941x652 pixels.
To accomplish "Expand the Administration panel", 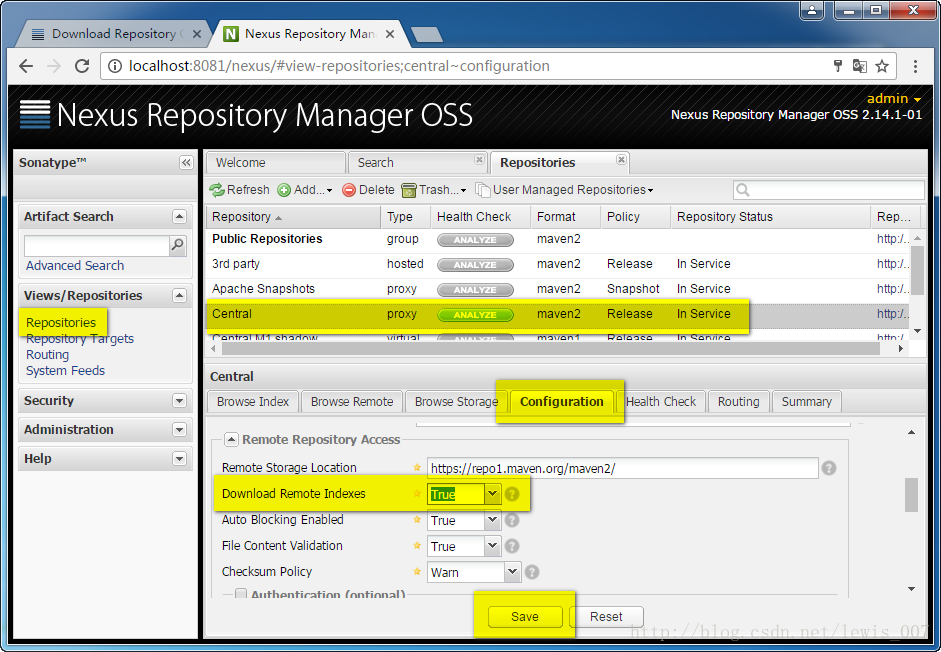I will tap(179, 429).
